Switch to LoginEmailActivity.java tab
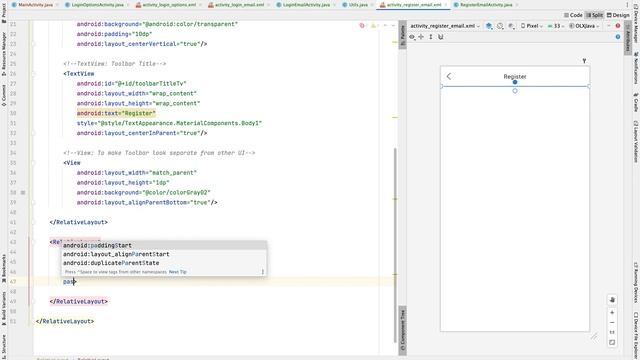 [306, 5]
